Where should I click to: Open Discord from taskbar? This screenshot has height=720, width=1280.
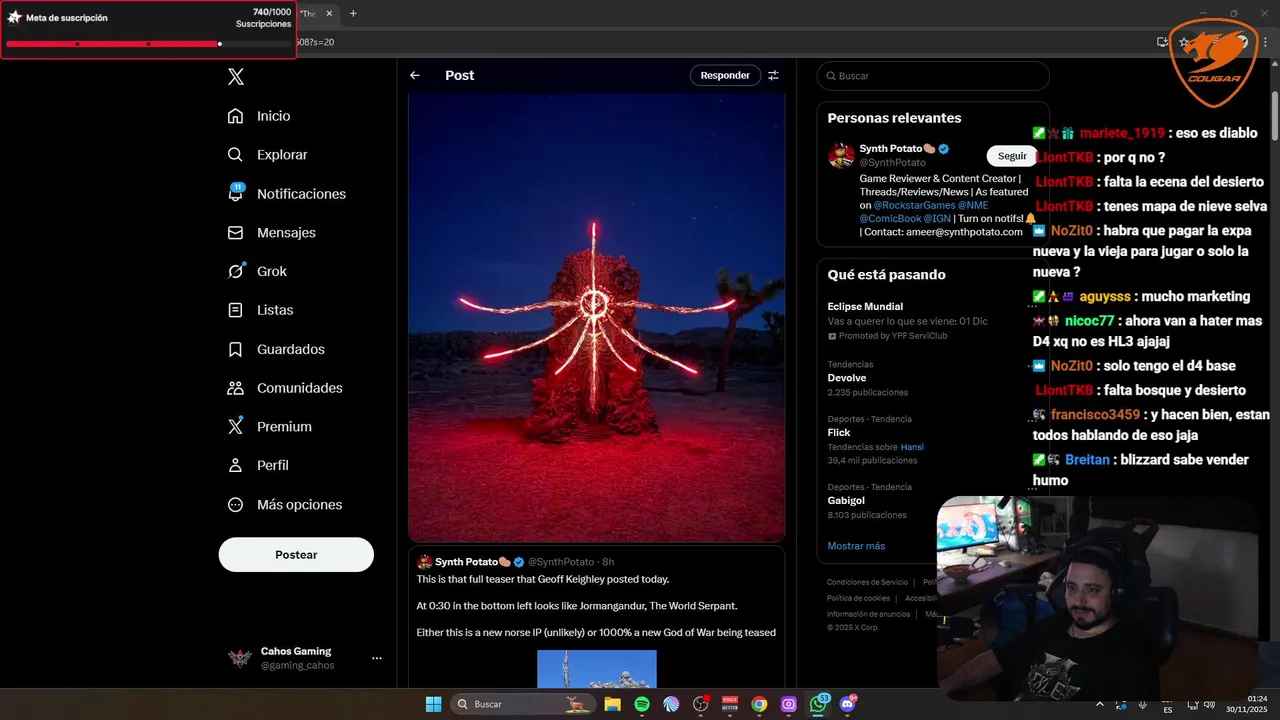[850, 704]
